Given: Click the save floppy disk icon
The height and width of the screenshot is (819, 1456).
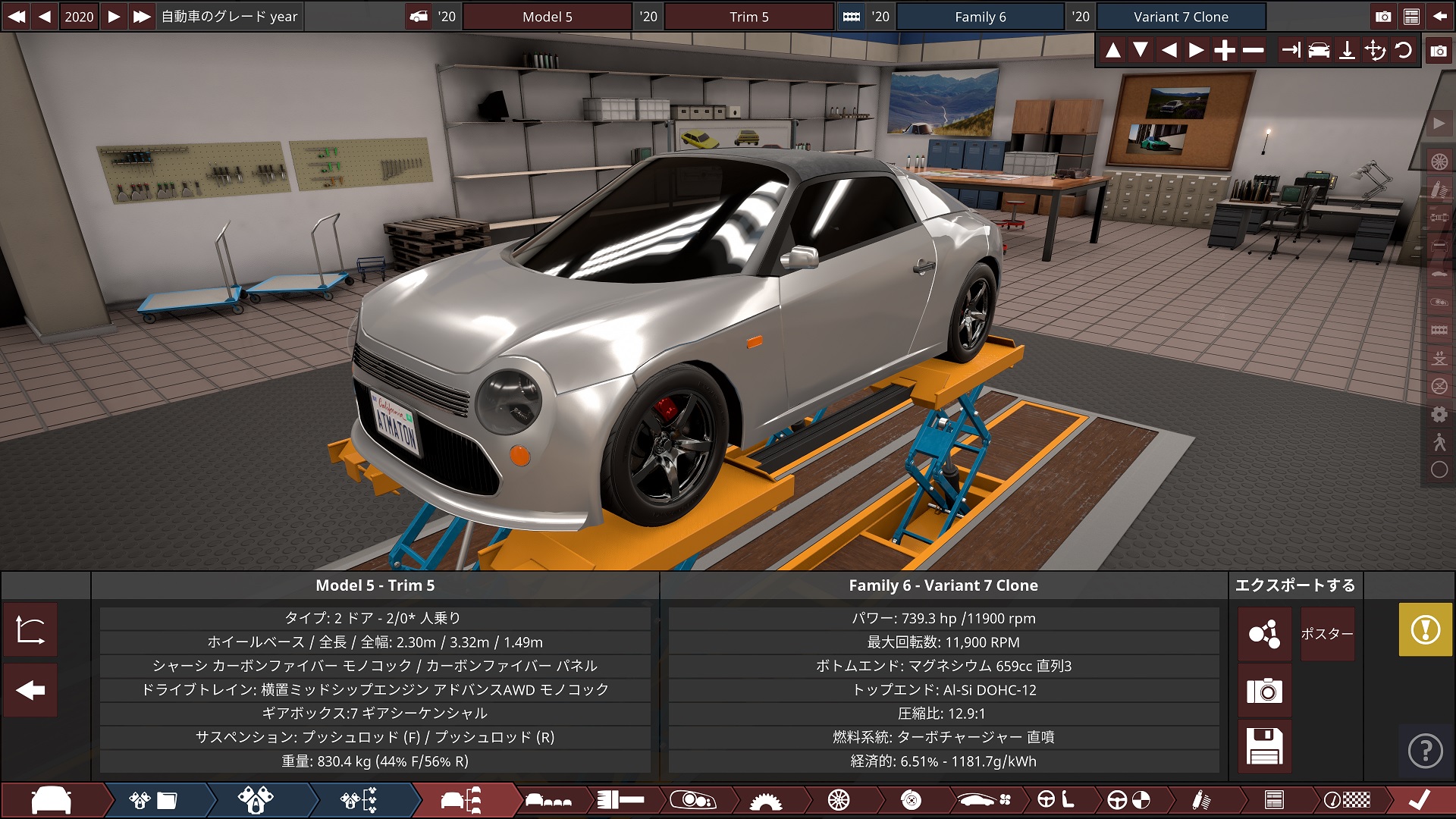Looking at the screenshot, I should coord(1264,747).
